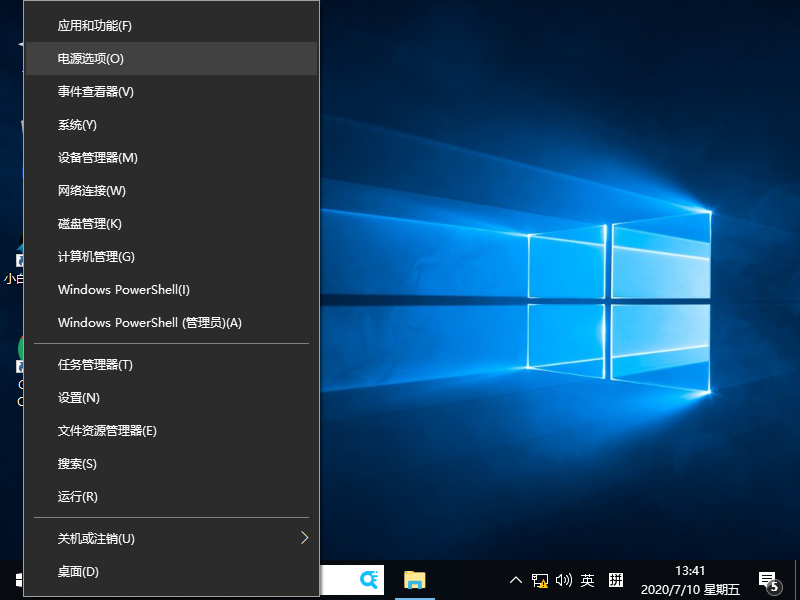Open the Action Center notifications icon
Image resolution: width=800 pixels, height=600 pixels.
770,579
